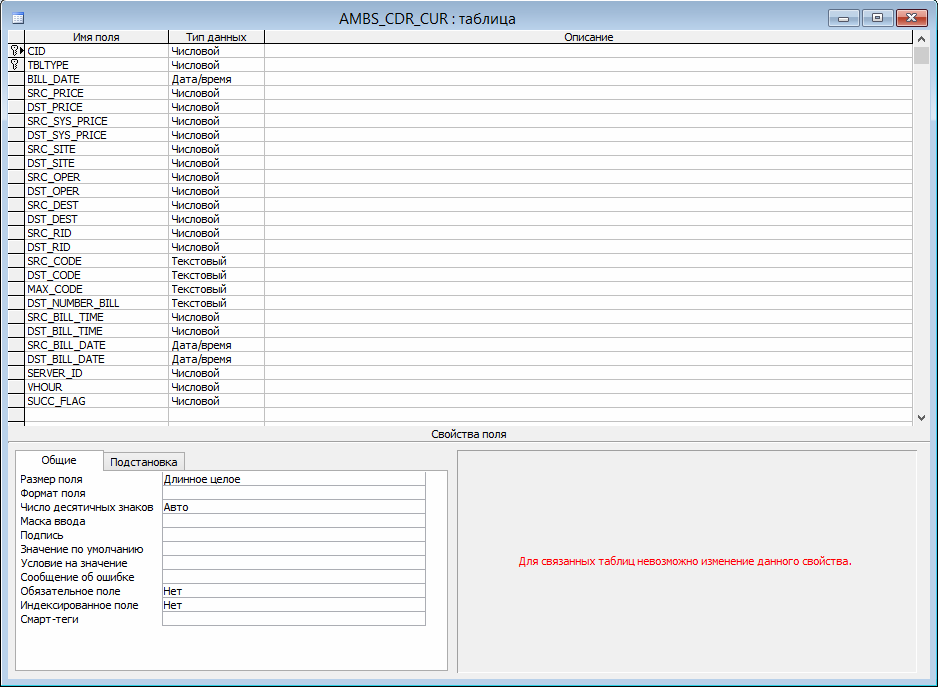Maximize the AMBS_CDR_CUR table window
The height and width of the screenshot is (687, 938).
tap(878, 18)
